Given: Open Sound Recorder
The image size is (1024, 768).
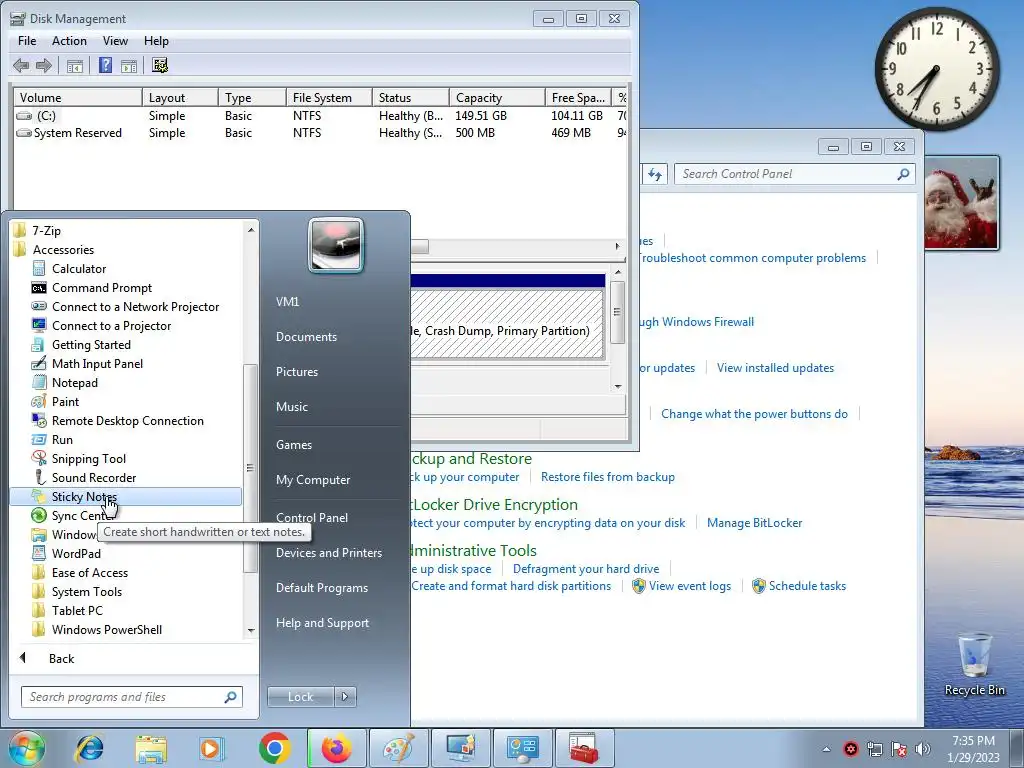Looking at the screenshot, I should (94, 477).
